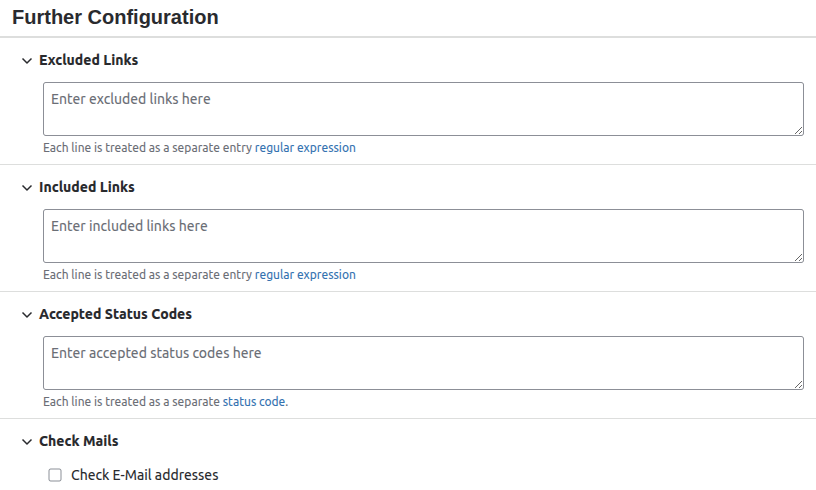The image size is (816, 490).
Task: Click the Excluded Links section title
Action: coord(88,60)
